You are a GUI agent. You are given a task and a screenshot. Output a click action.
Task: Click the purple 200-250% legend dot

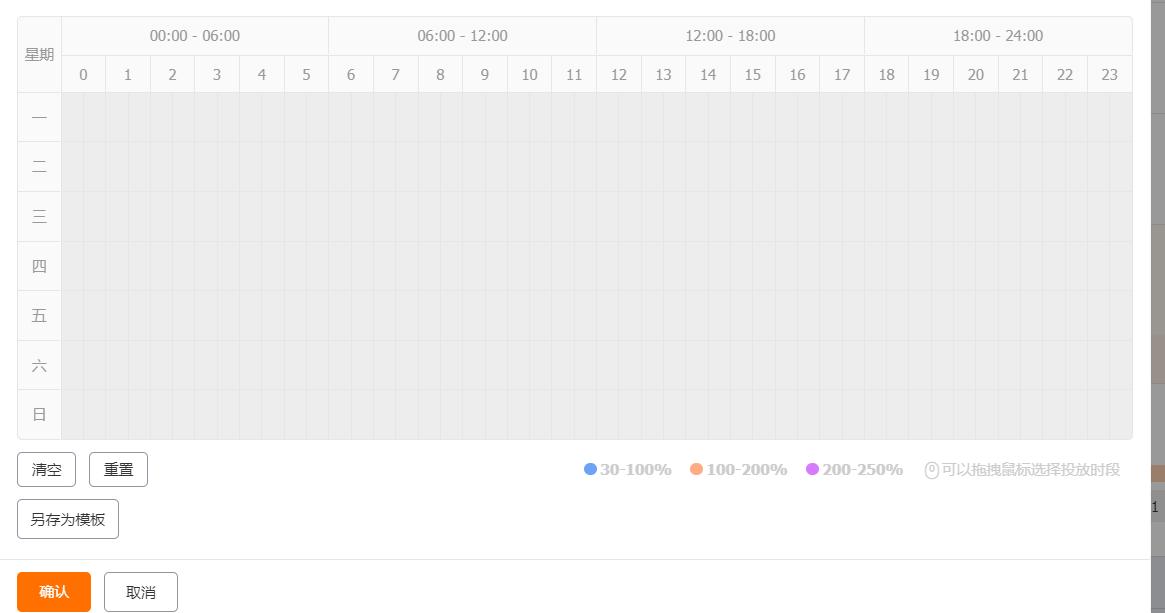pos(812,469)
